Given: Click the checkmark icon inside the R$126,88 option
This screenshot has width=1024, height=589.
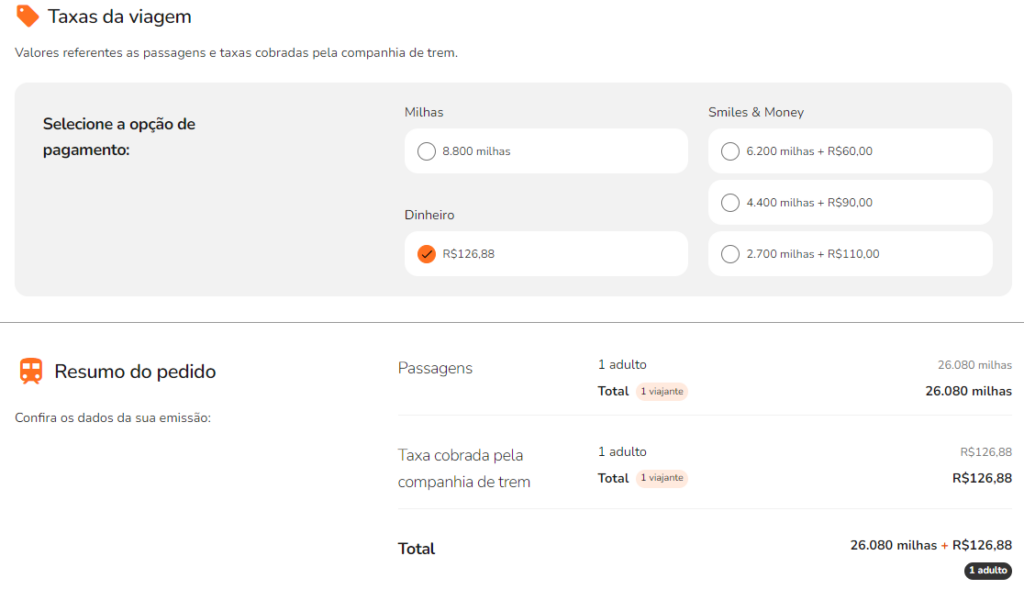Looking at the screenshot, I should pos(427,254).
